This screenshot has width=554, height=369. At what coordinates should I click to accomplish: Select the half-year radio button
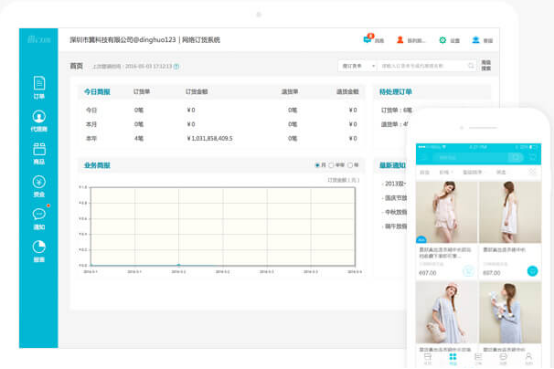pyautogui.click(x=331, y=165)
